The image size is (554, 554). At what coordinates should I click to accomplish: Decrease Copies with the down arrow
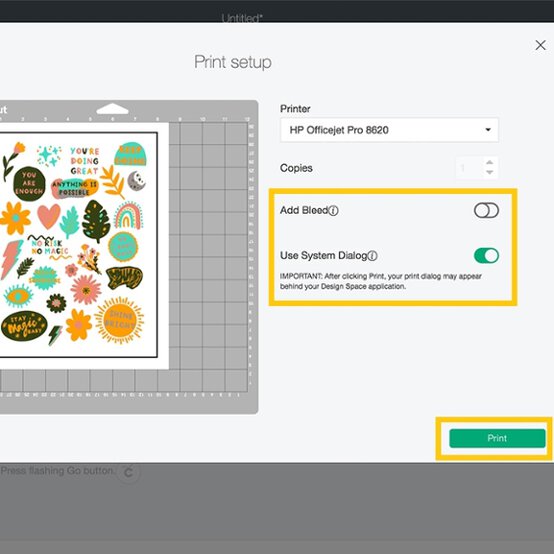pos(489,172)
